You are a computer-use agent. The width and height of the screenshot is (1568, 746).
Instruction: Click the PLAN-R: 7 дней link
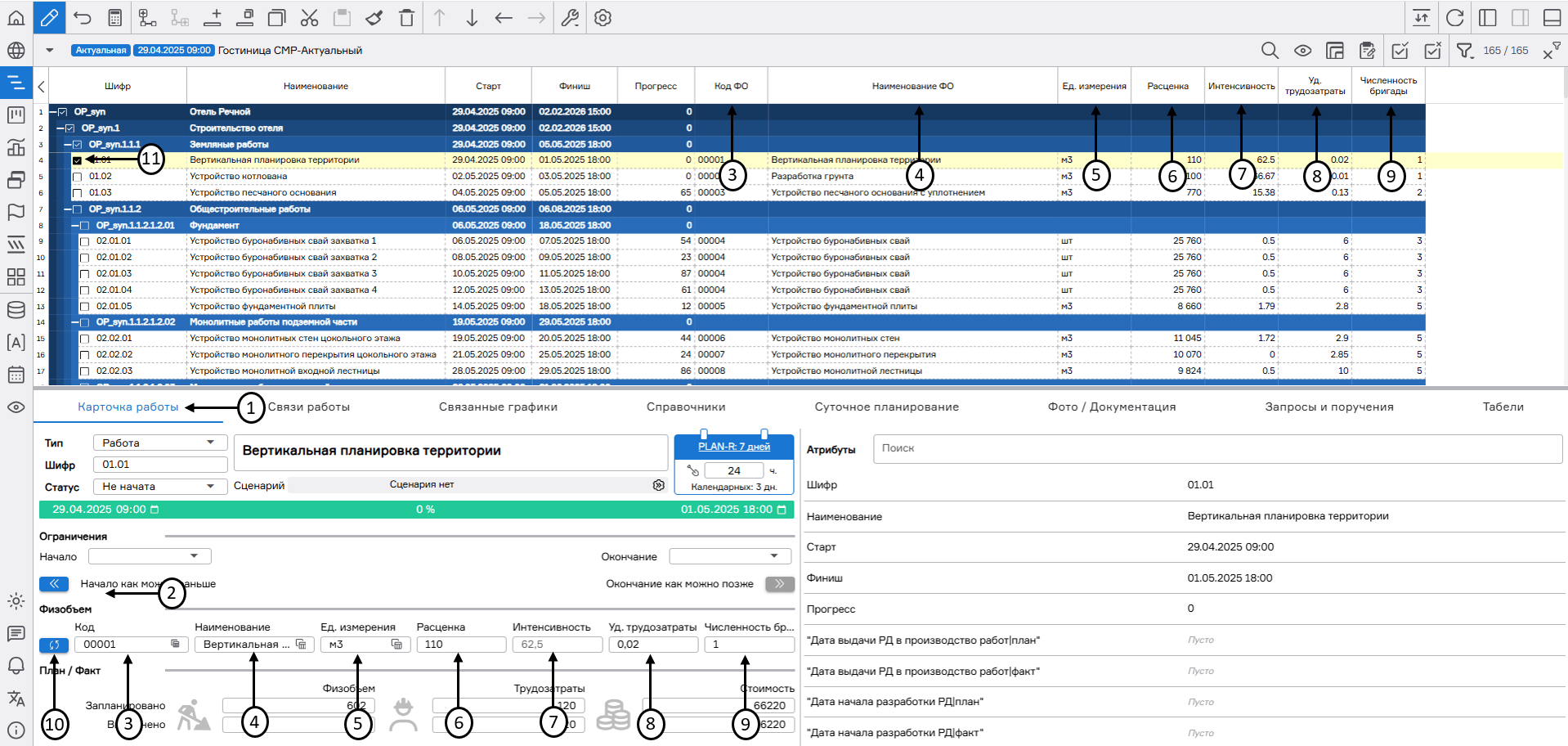(733, 447)
